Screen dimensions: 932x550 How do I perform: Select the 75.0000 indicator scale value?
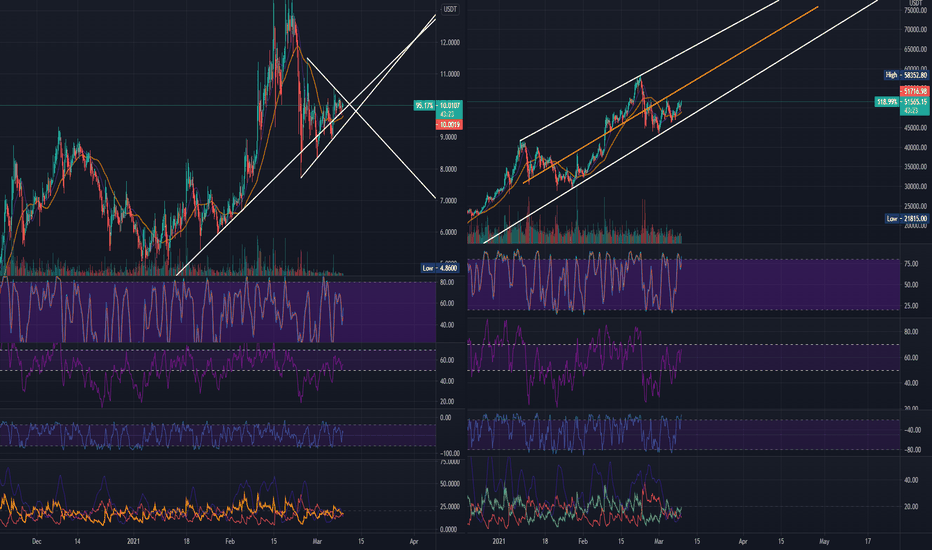click(x=450, y=461)
